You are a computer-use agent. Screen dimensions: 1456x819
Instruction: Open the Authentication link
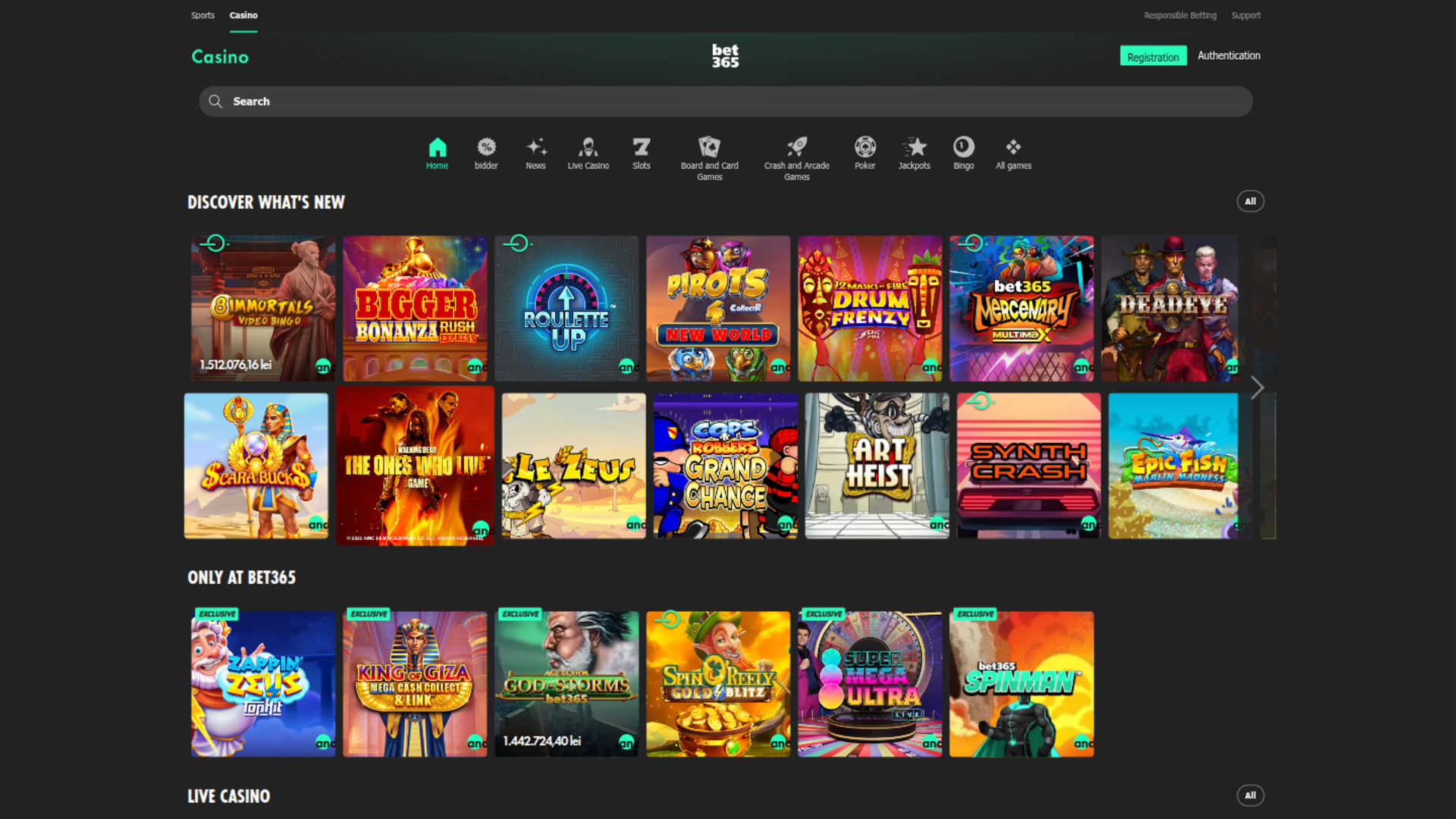[1228, 55]
